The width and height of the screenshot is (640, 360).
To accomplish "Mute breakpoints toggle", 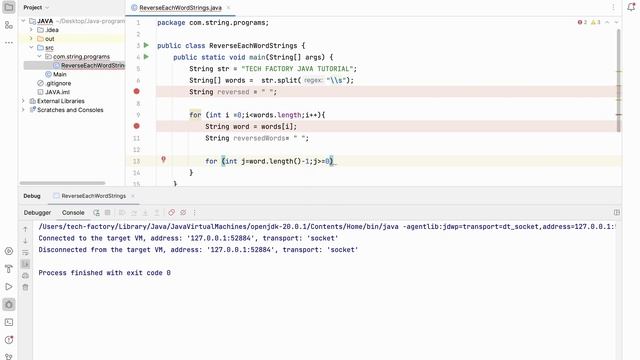I will (183, 213).
